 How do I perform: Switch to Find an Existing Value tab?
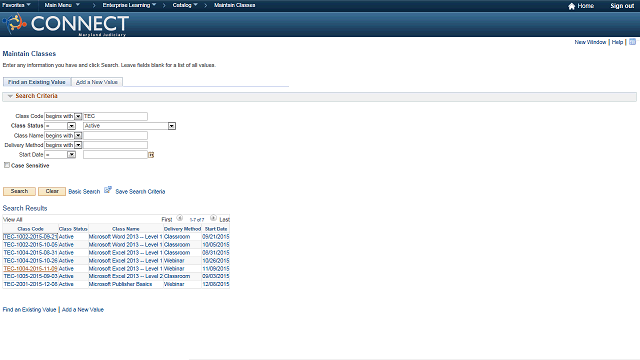[x=37, y=82]
